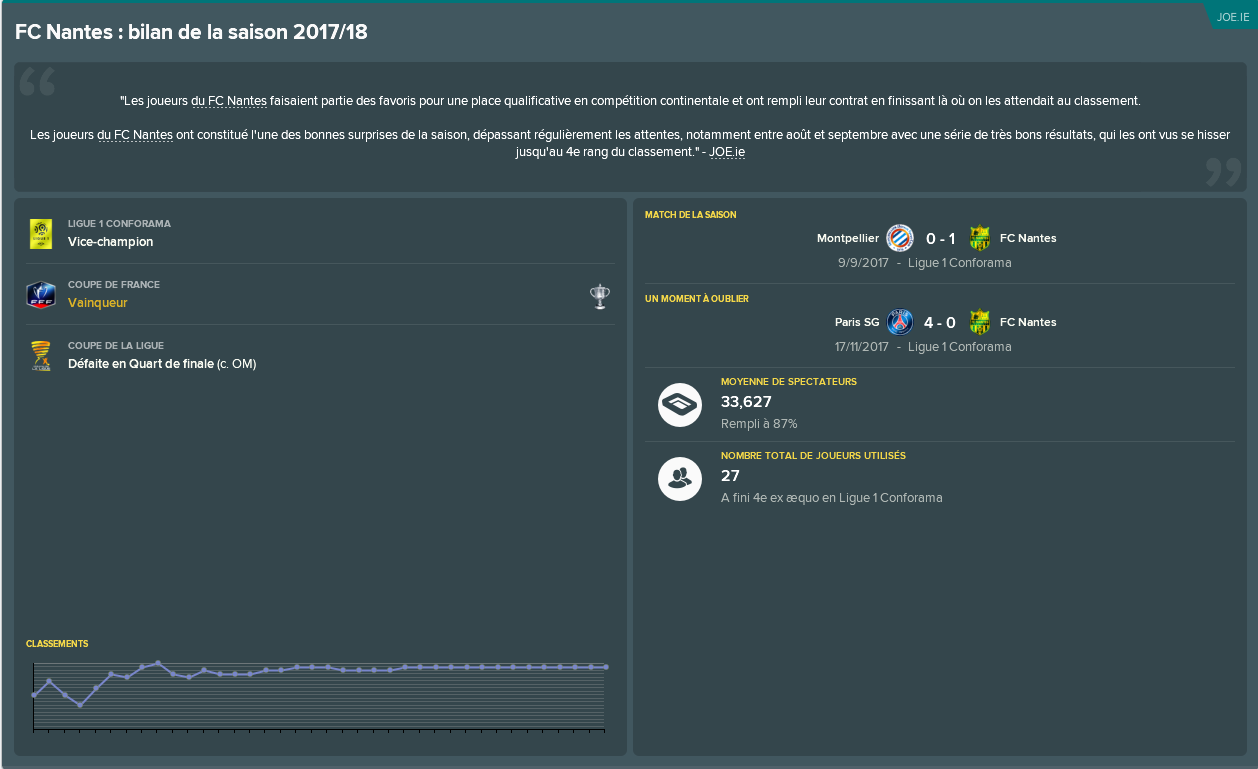
Task: Click the MOYENNE DE SPECTATEURS label
Action: [x=789, y=382]
